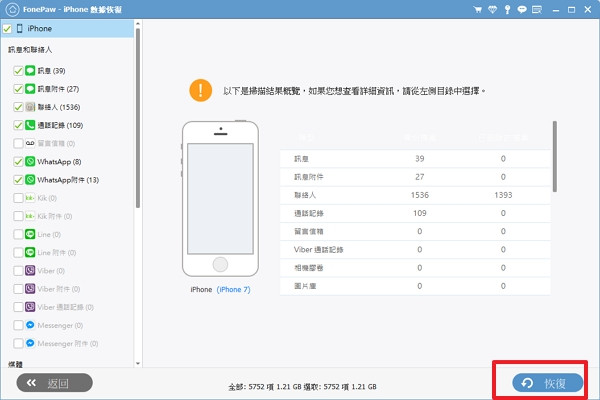Click sidebar scroll up arrow
Screen dimensions: 600x400
(138, 24)
